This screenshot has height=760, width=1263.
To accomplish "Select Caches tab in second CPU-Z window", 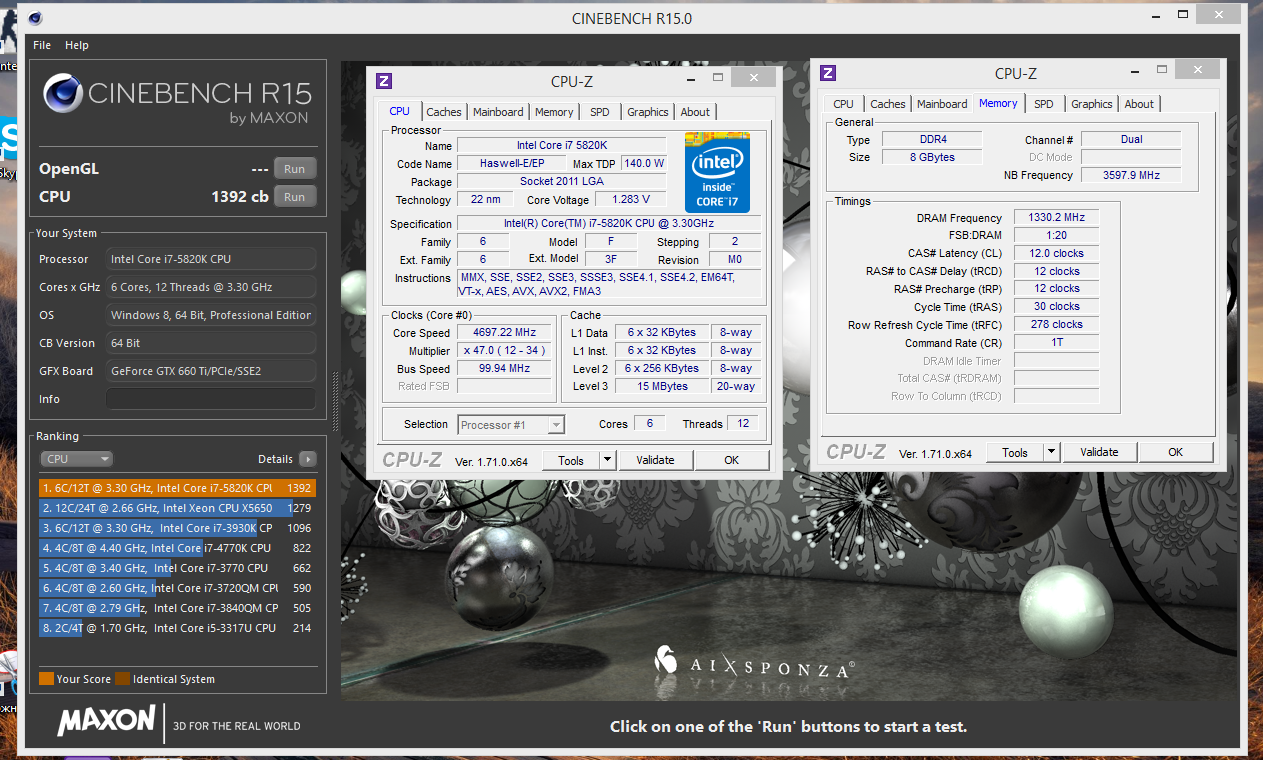I will click(x=888, y=104).
